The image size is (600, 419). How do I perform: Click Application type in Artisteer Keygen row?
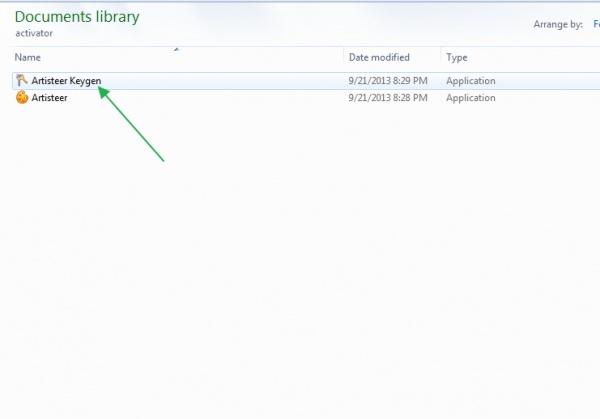(x=471, y=81)
